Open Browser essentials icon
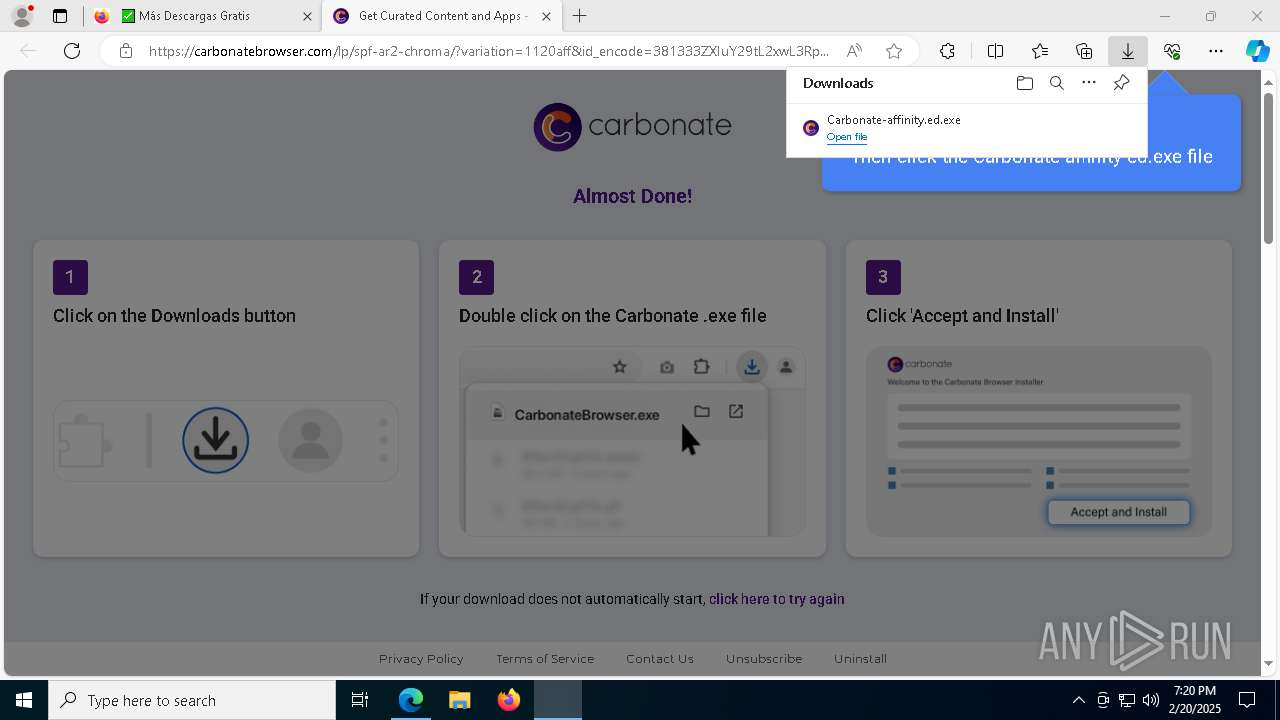1280x720 pixels. [x=1172, y=51]
